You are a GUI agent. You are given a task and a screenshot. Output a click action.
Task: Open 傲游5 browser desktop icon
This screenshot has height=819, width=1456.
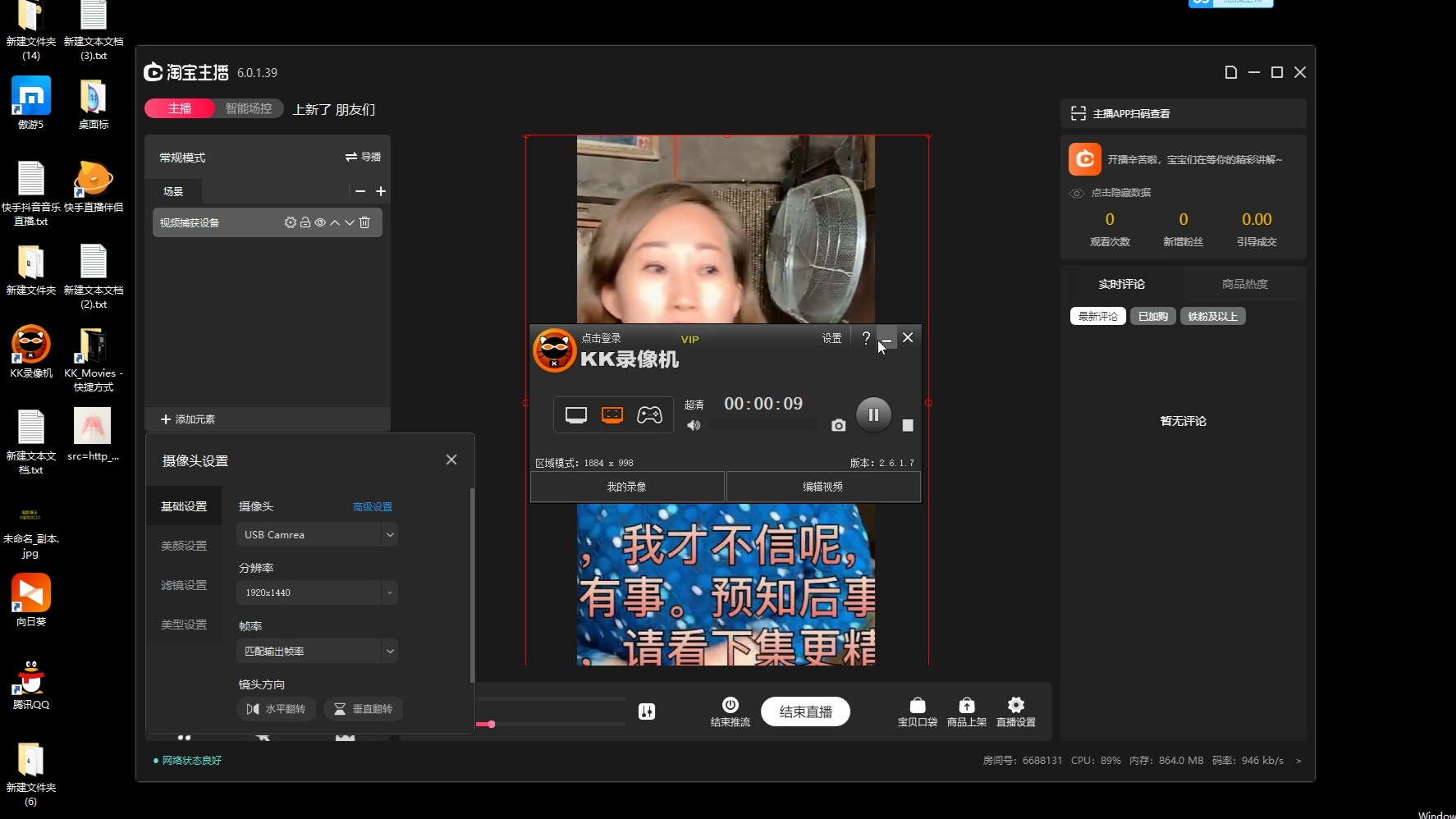31,103
